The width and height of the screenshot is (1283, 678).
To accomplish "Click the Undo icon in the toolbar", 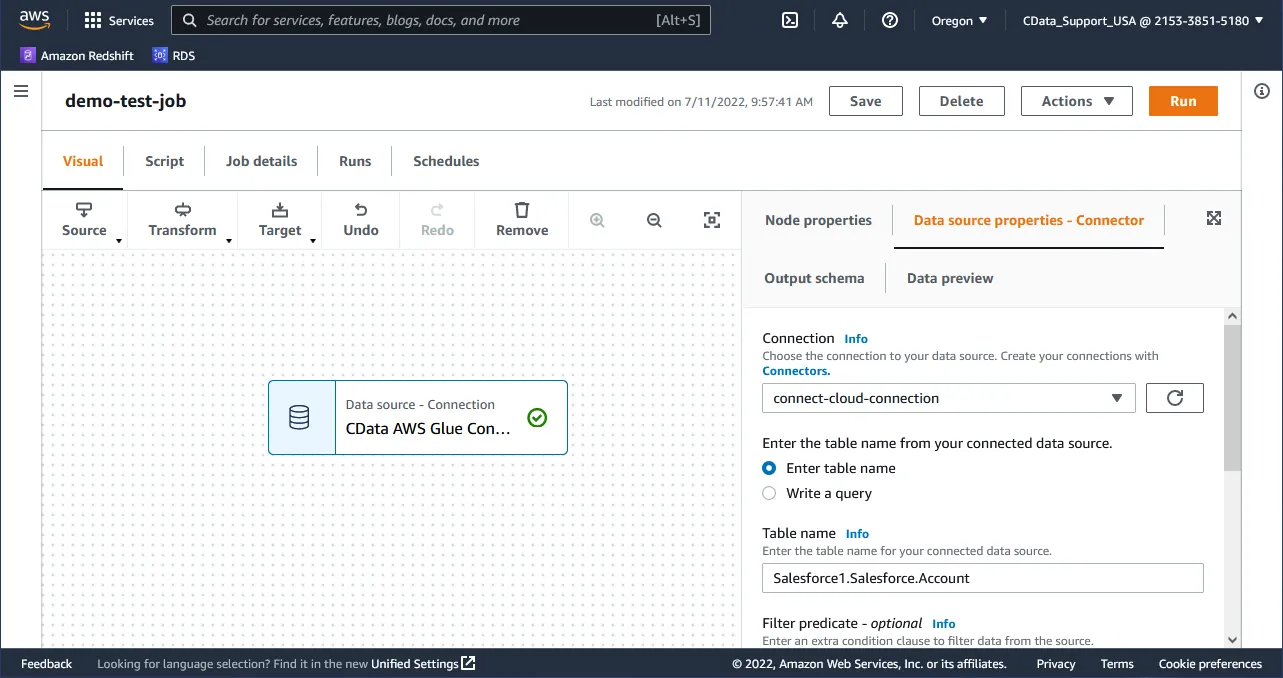I will point(360,219).
